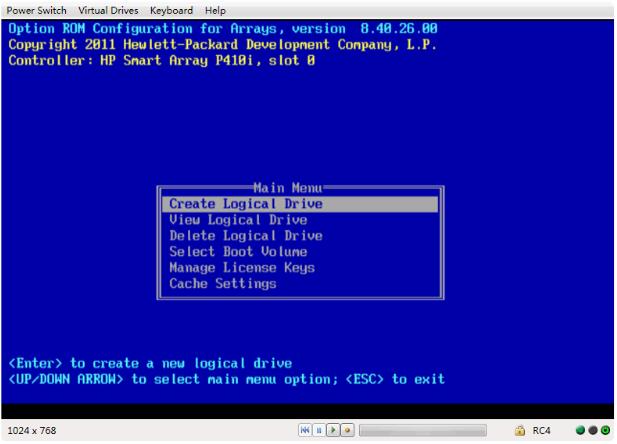Click the record button in status bar
The width and height of the screenshot is (617, 444).
[x=347, y=430]
